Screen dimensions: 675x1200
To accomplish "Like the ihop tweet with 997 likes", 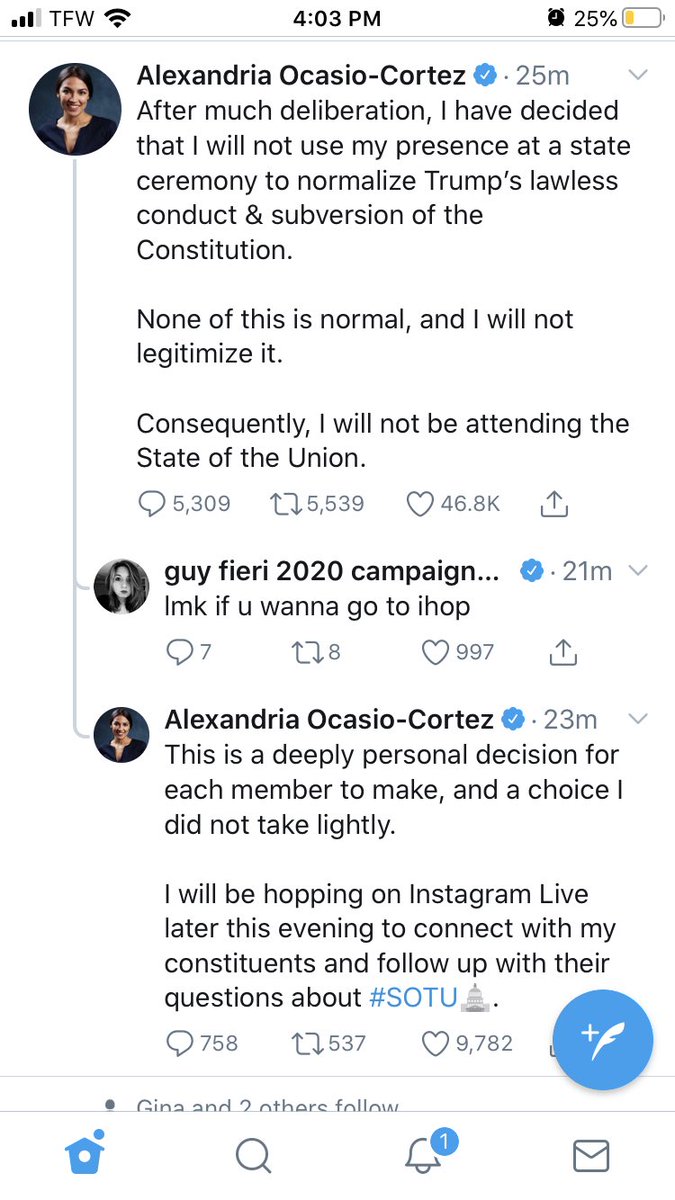I will point(435,652).
